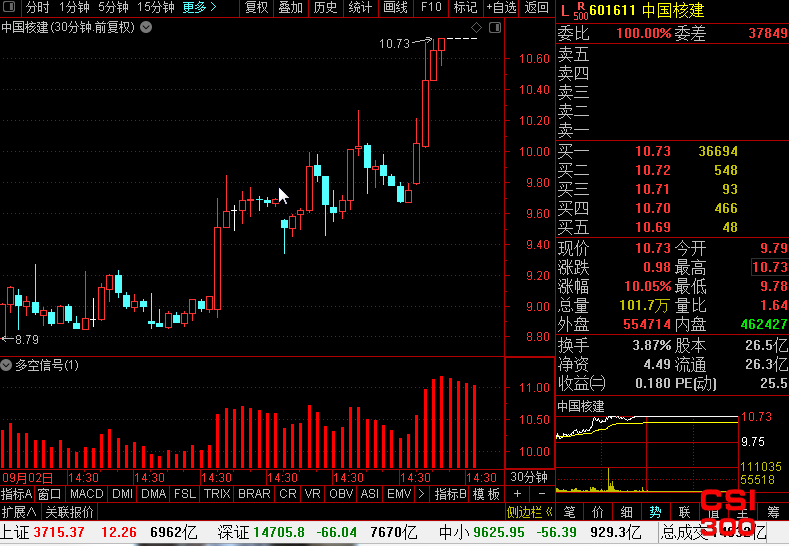Expand the 多空信号(1) indicator dropdown
The width and height of the screenshot is (789, 546).
click(x=6, y=365)
